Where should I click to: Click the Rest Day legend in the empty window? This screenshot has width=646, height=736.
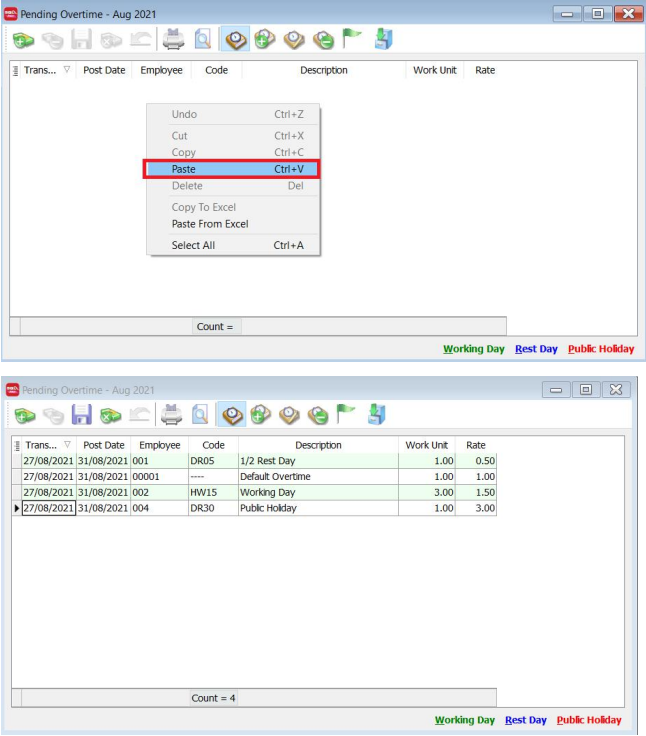tap(536, 349)
